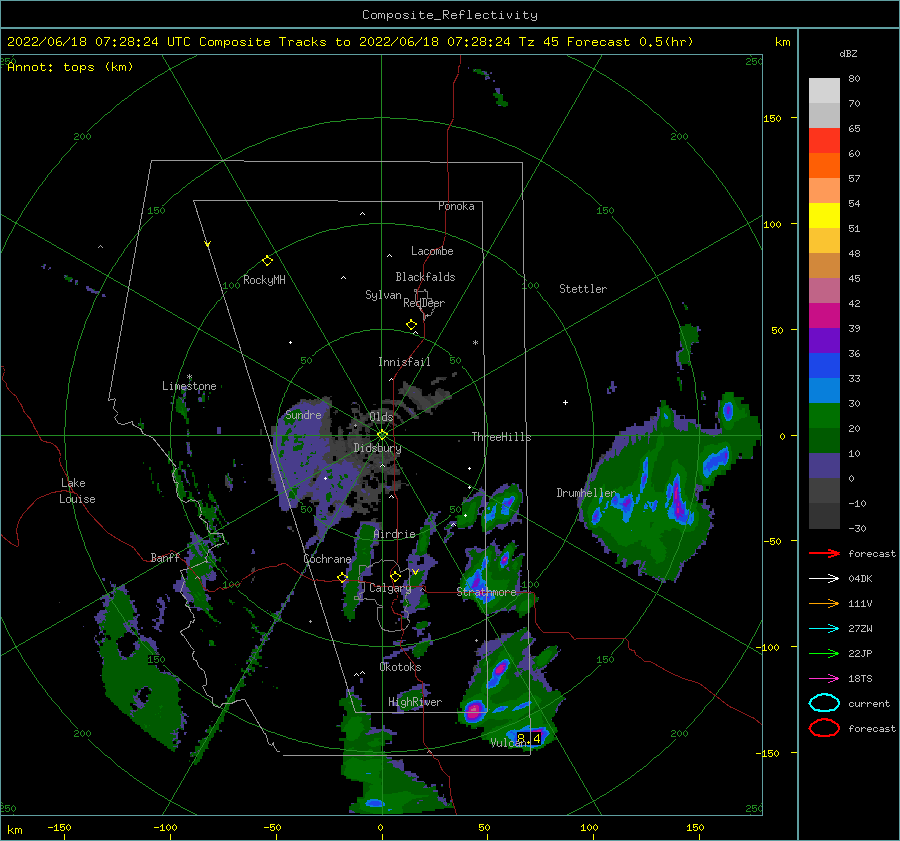
Task: Click the Ponoka city label
Action: pyautogui.click(x=456, y=206)
